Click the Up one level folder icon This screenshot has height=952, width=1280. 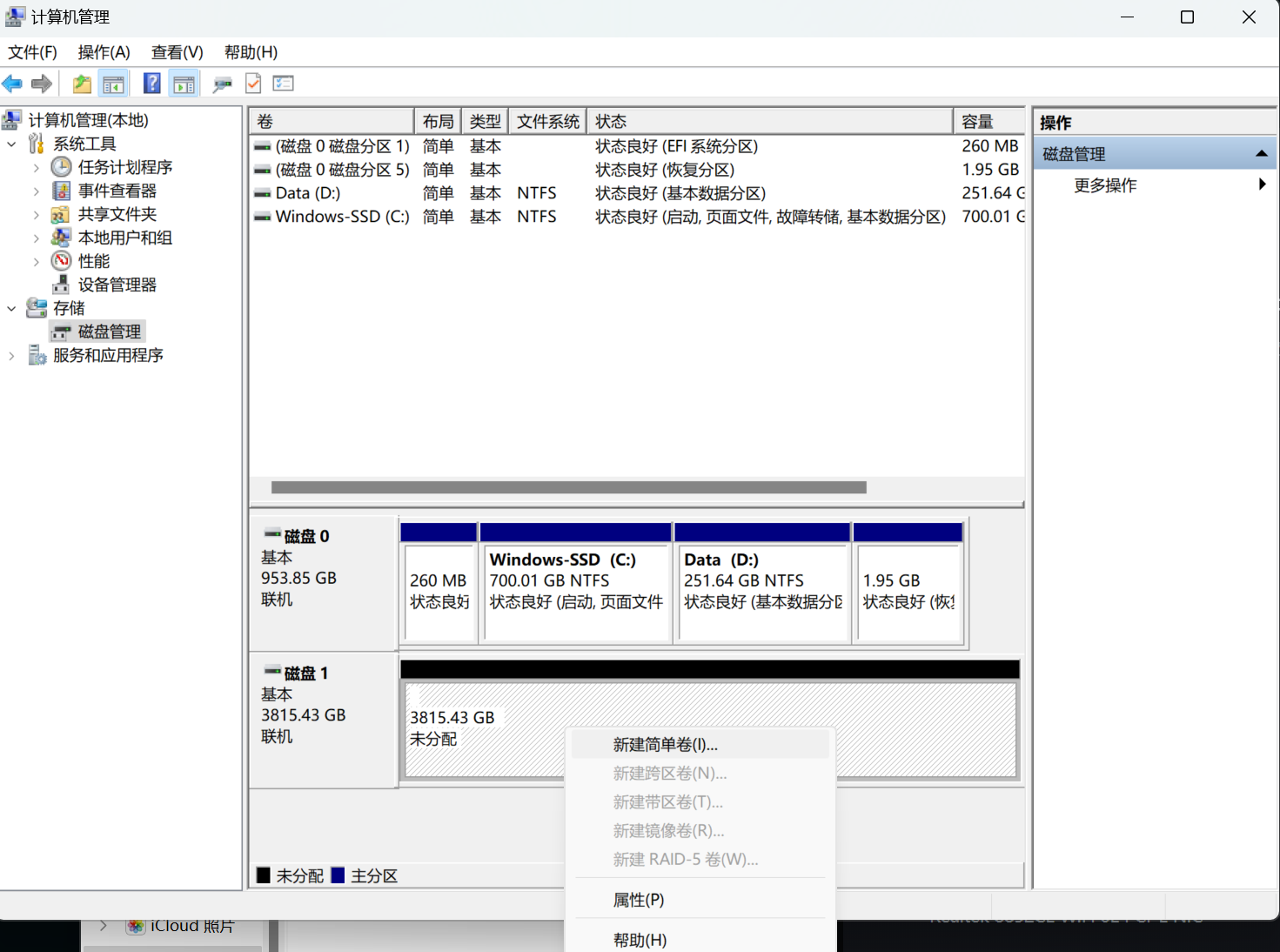[82, 84]
